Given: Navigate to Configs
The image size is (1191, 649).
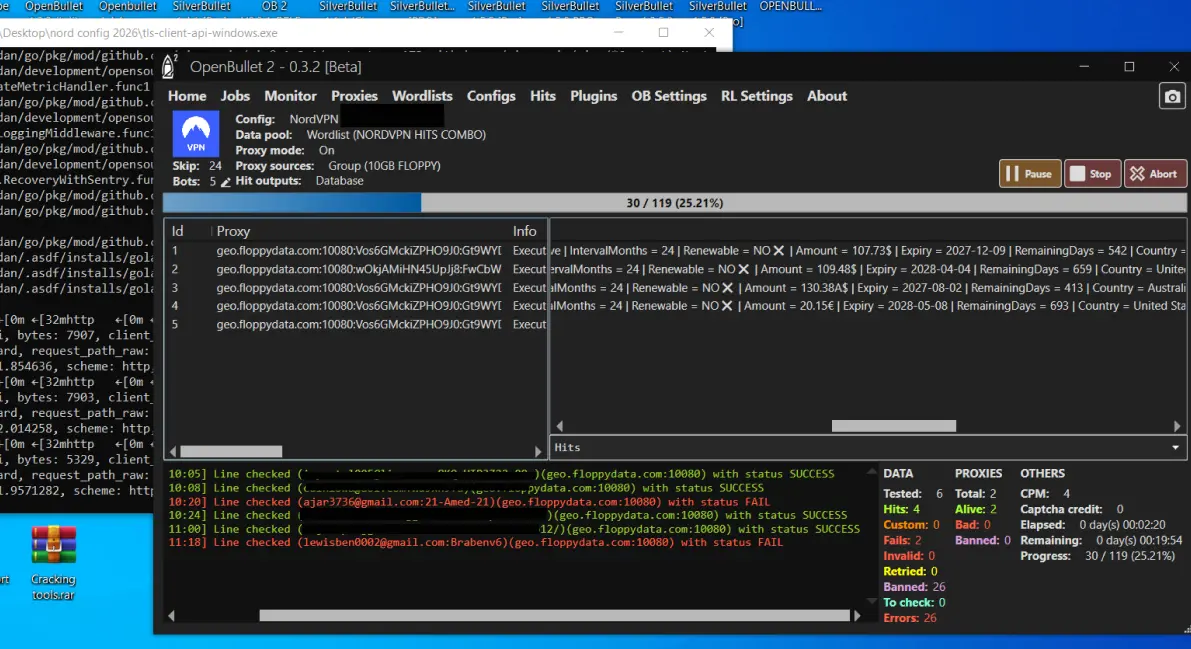Looking at the screenshot, I should tap(491, 96).
